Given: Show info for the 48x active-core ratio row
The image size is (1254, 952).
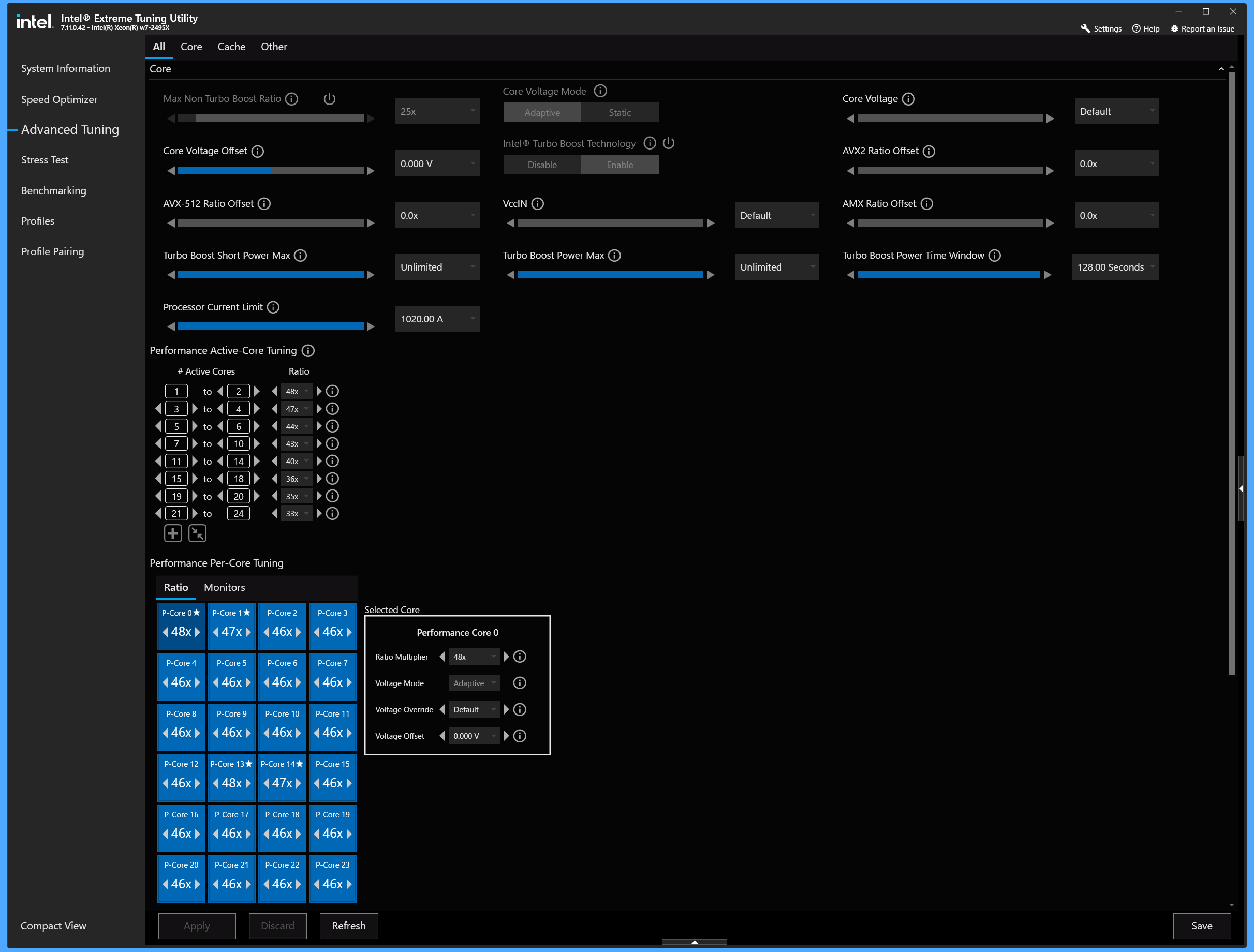Looking at the screenshot, I should [x=333, y=391].
